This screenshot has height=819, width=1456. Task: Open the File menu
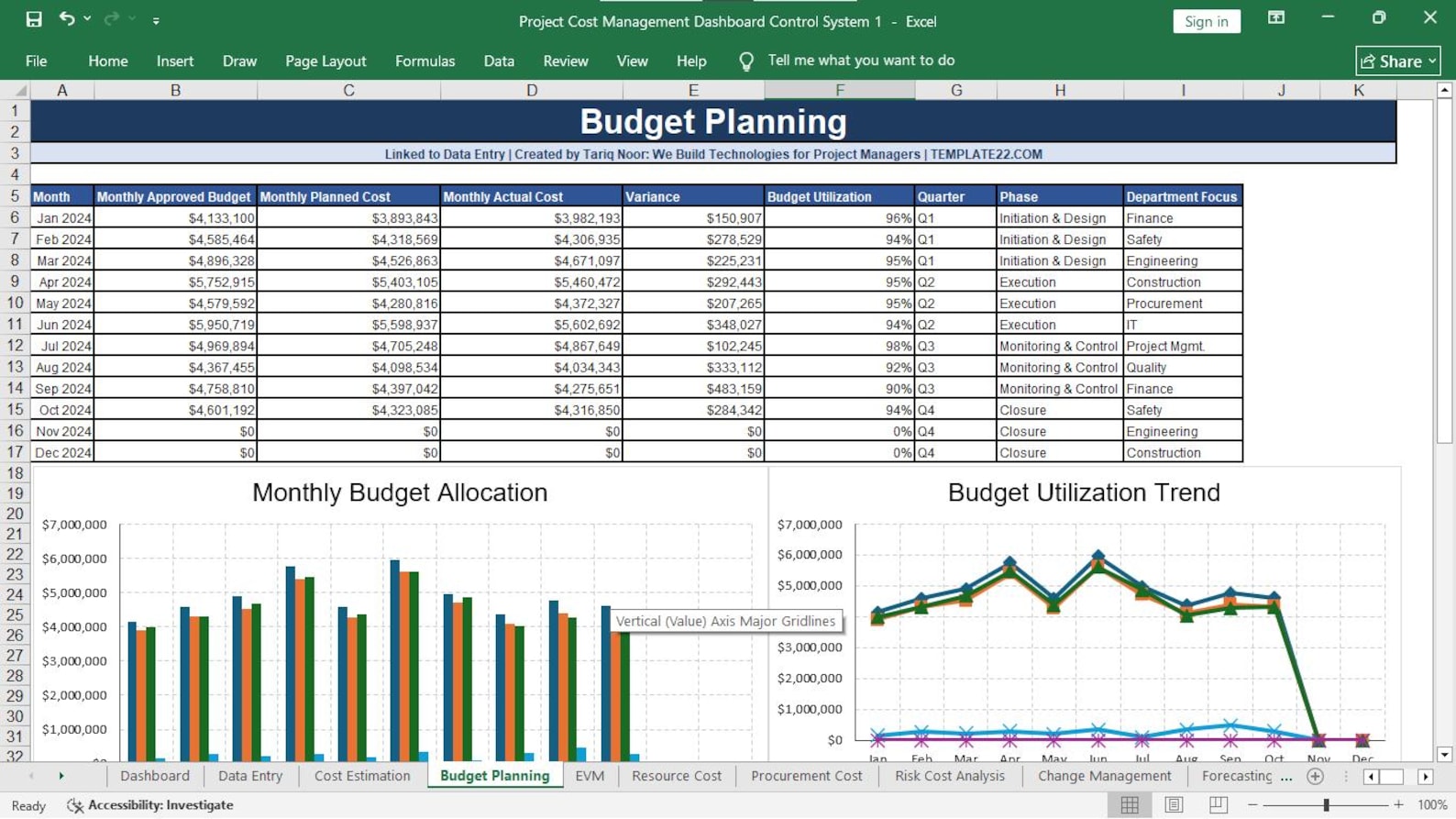pos(37,61)
